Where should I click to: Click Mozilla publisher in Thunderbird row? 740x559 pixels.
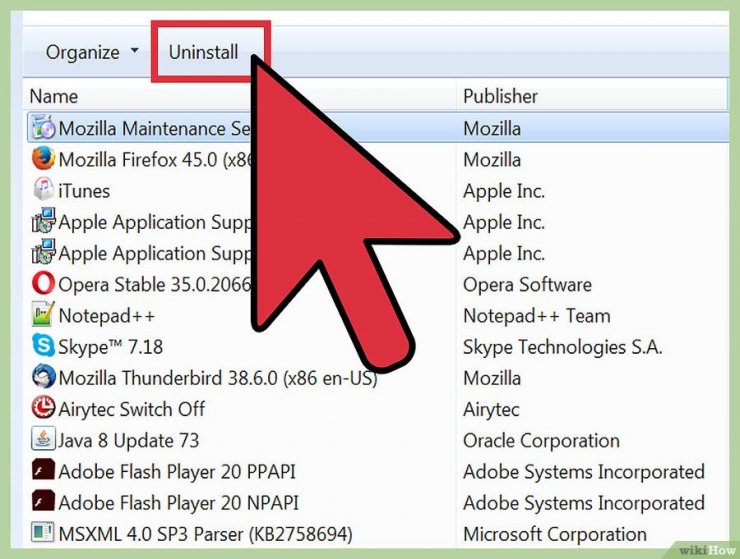492,378
